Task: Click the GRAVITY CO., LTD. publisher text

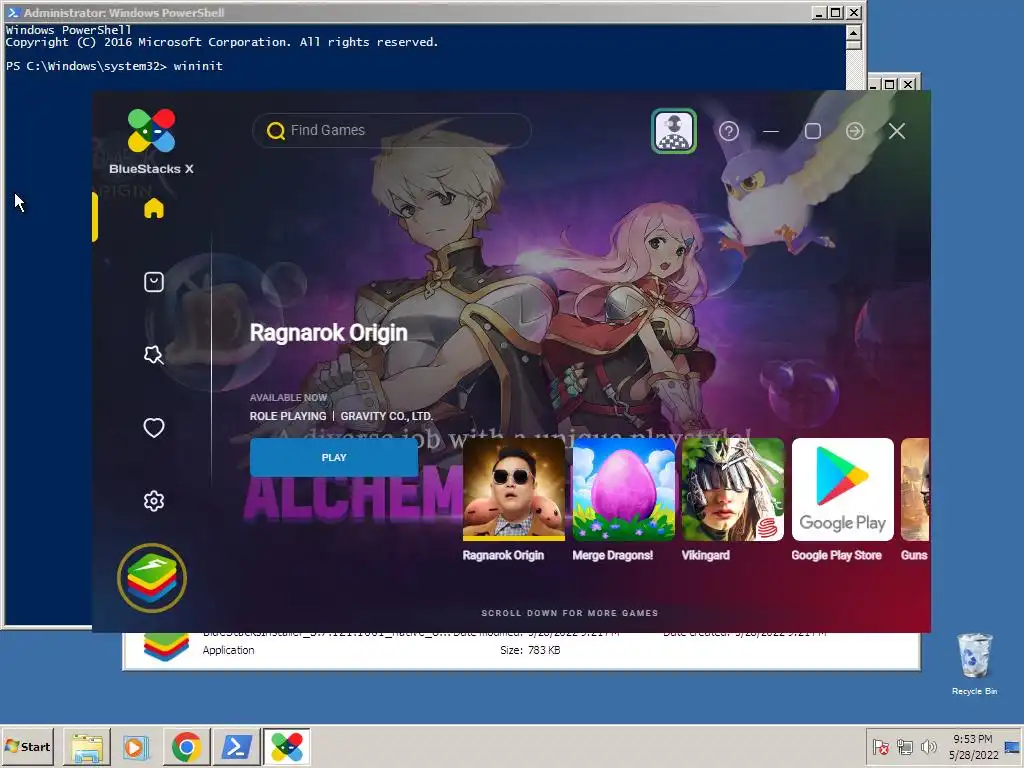Action: 387,416
